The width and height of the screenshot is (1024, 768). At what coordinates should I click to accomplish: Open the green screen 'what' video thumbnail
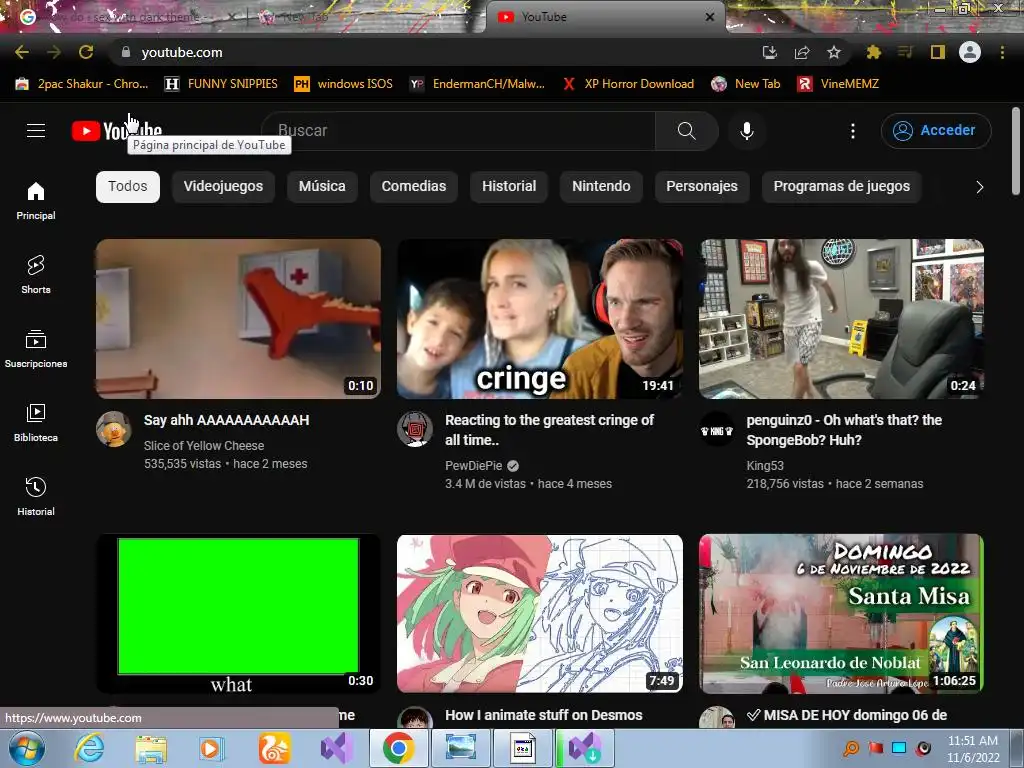click(238, 614)
